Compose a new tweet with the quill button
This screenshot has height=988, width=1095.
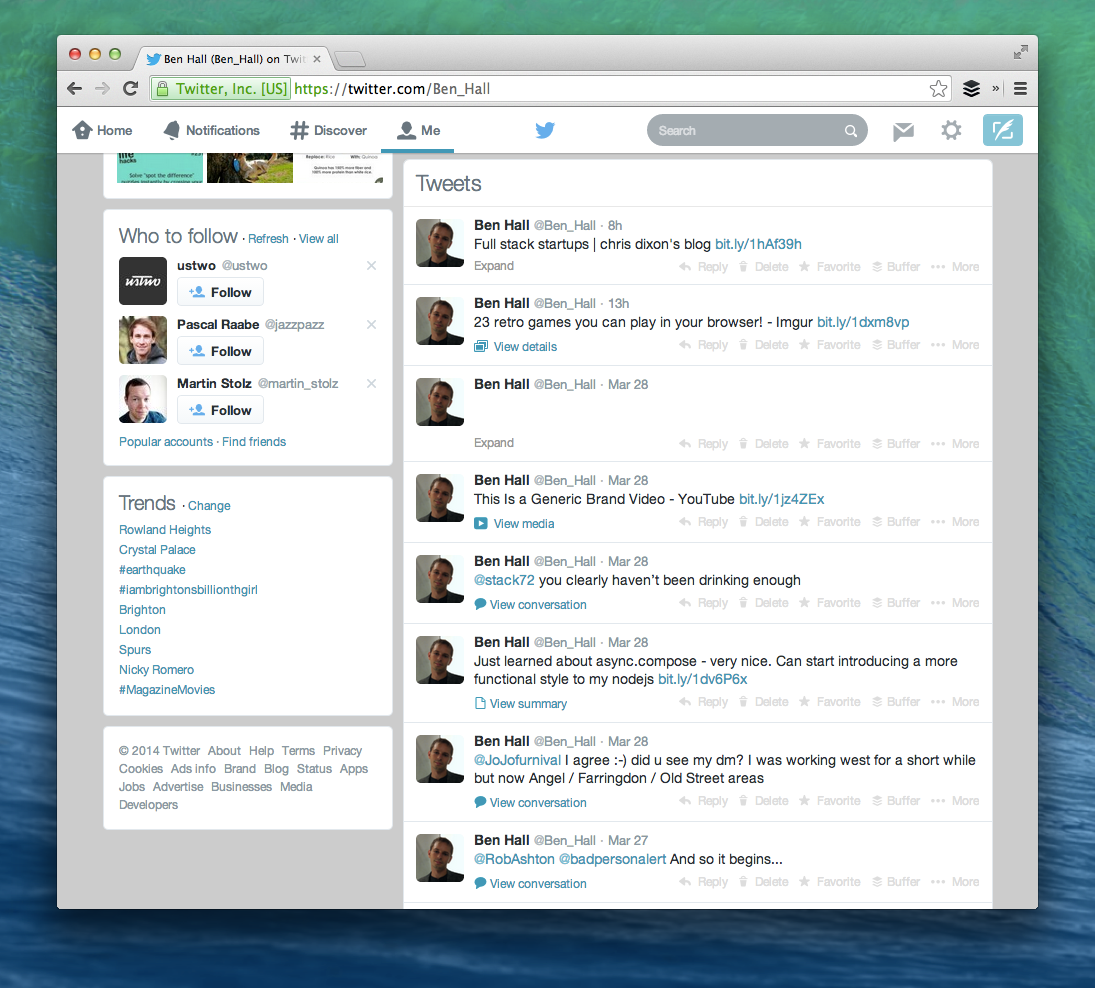click(x=1003, y=130)
